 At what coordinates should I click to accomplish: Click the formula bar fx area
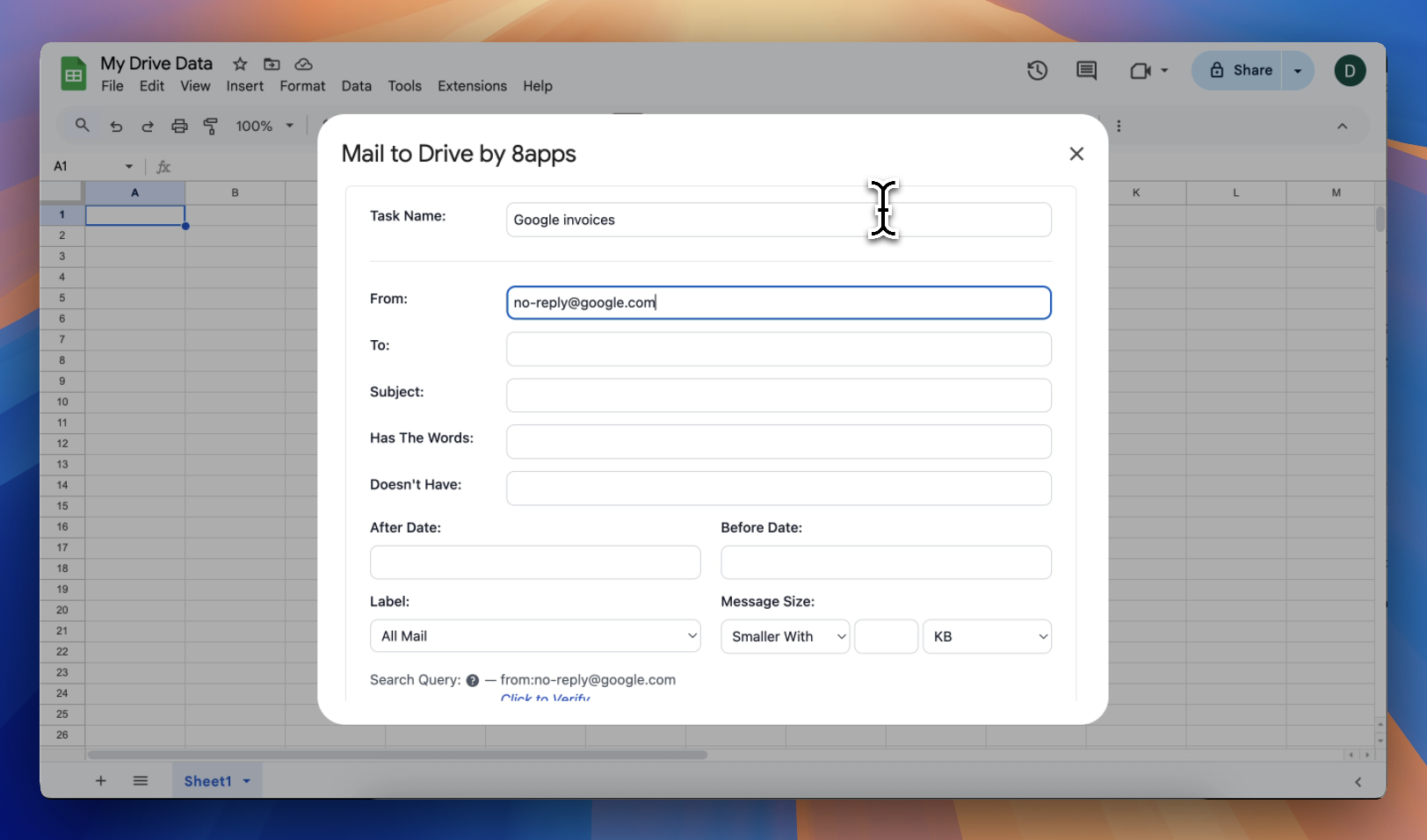tap(163, 166)
